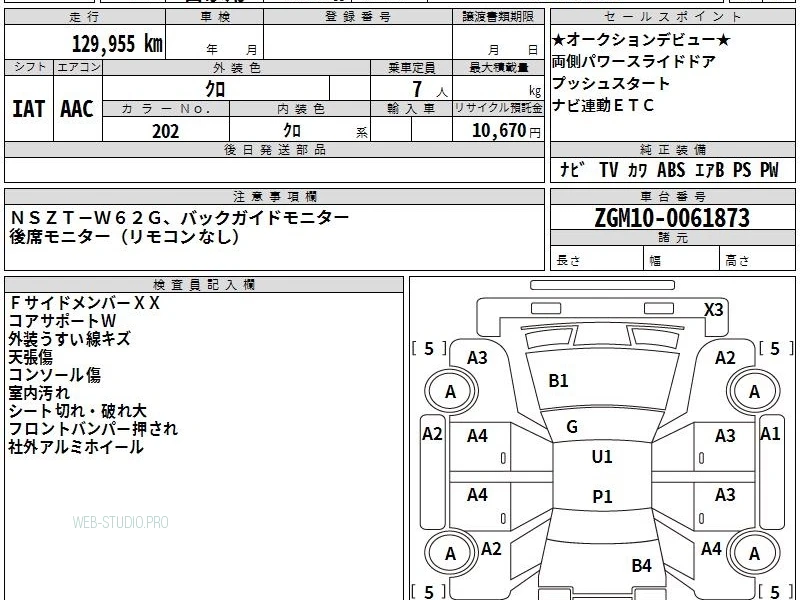The width and height of the screenshot is (800, 600).
Task: Click the ★オークションデビュー★ line
Action: (641, 39)
